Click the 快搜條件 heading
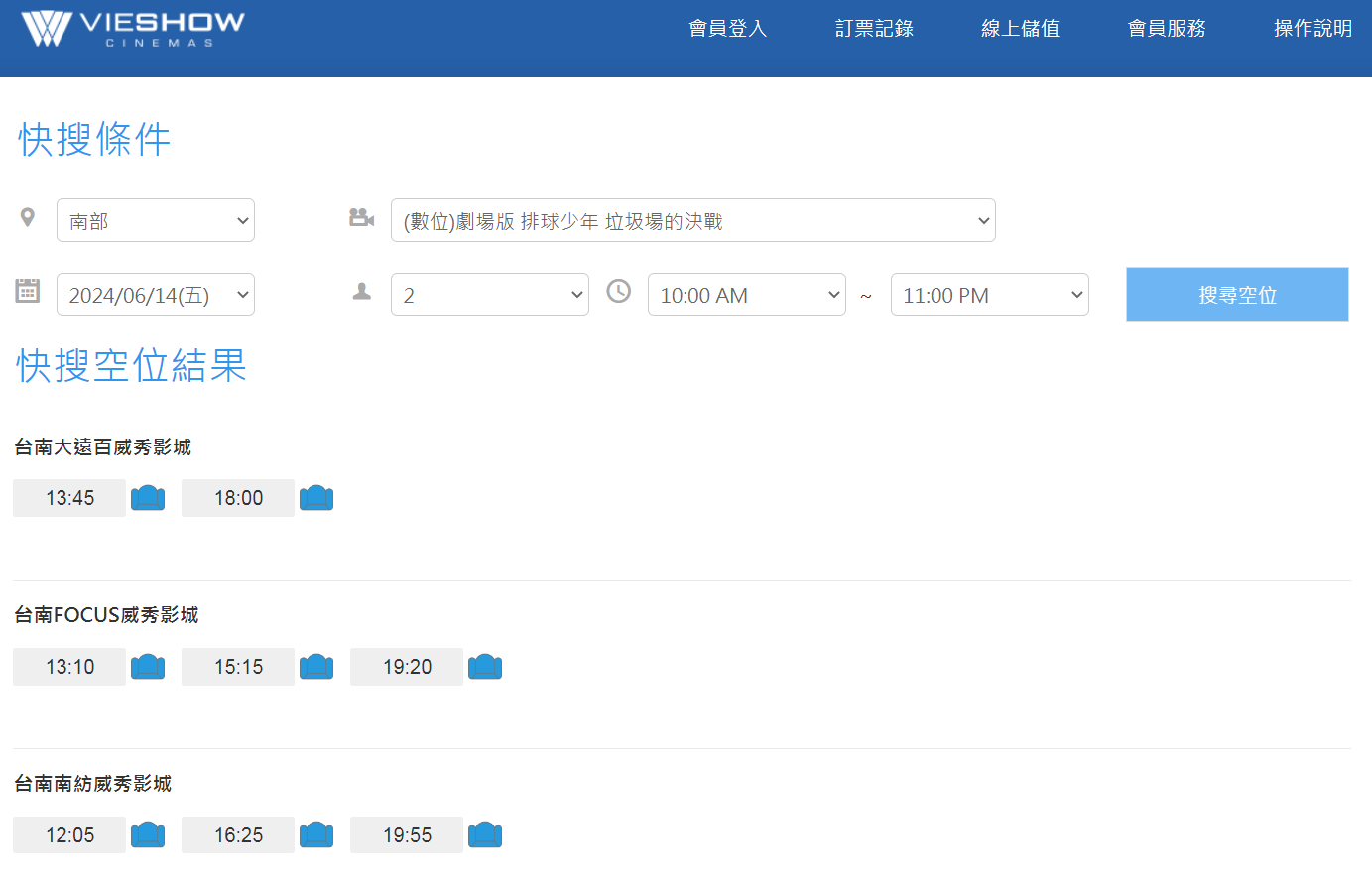Viewport: 1372px width, 888px height. [94, 139]
